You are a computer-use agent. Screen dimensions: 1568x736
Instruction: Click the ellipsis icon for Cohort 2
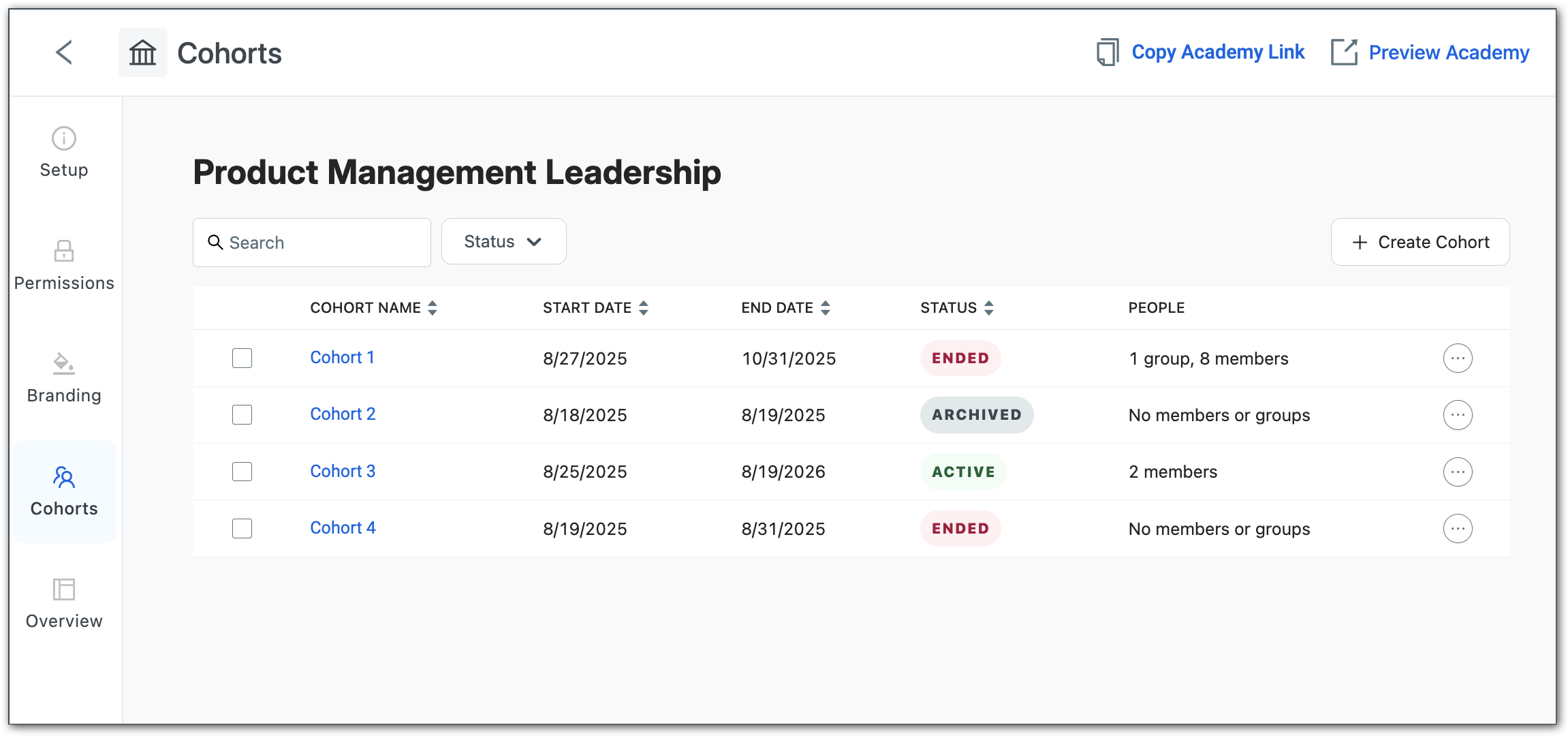(x=1457, y=415)
